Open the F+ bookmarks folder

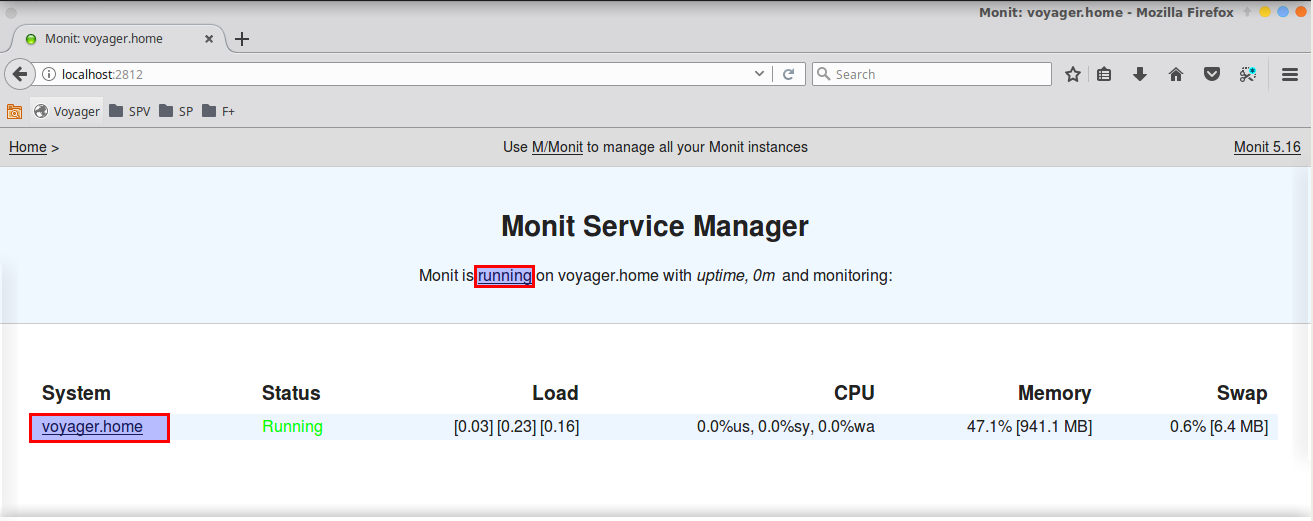pyautogui.click(x=218, y=111)
